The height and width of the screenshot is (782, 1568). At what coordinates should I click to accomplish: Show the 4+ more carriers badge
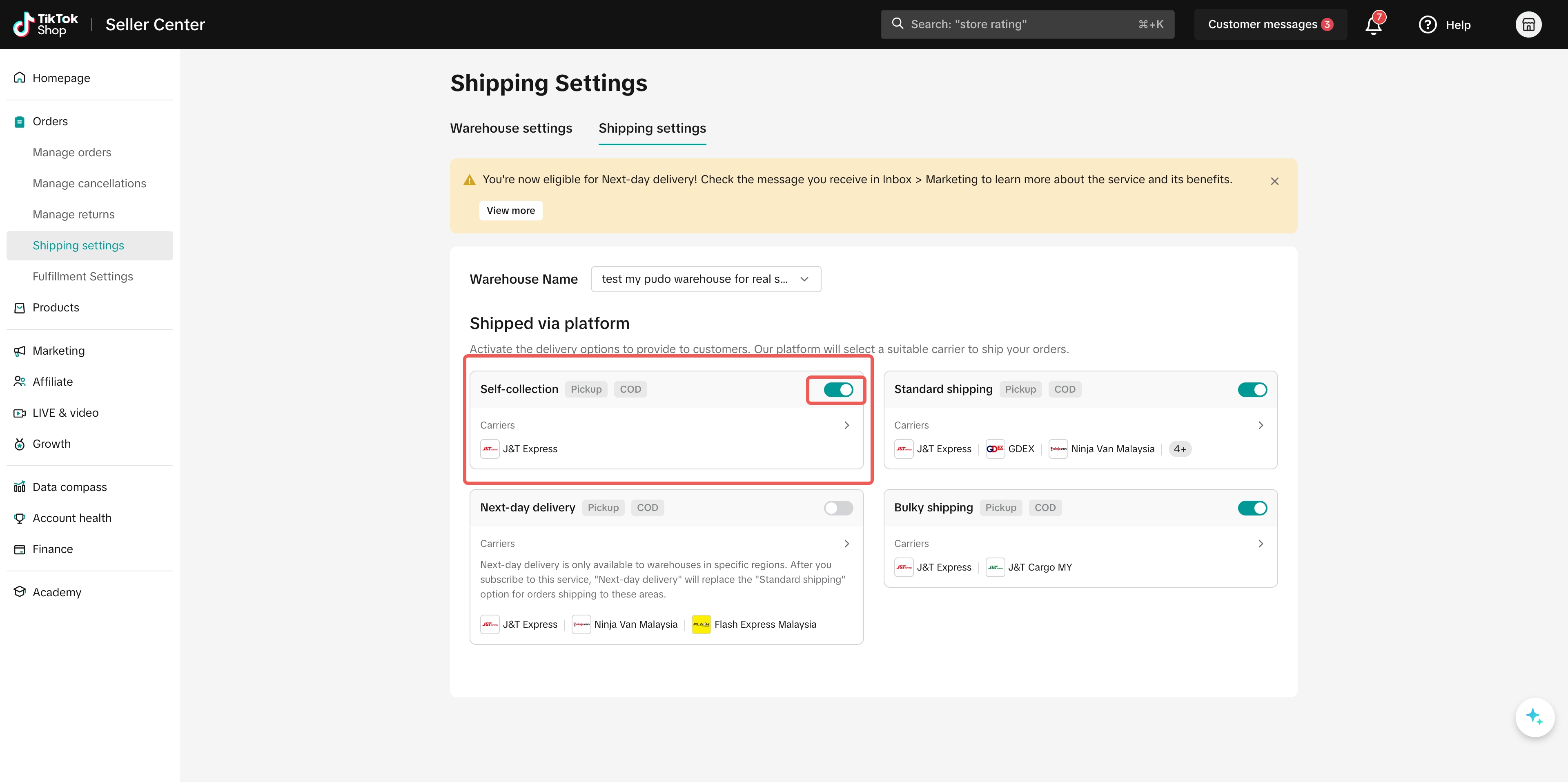tap(1180, 449)
